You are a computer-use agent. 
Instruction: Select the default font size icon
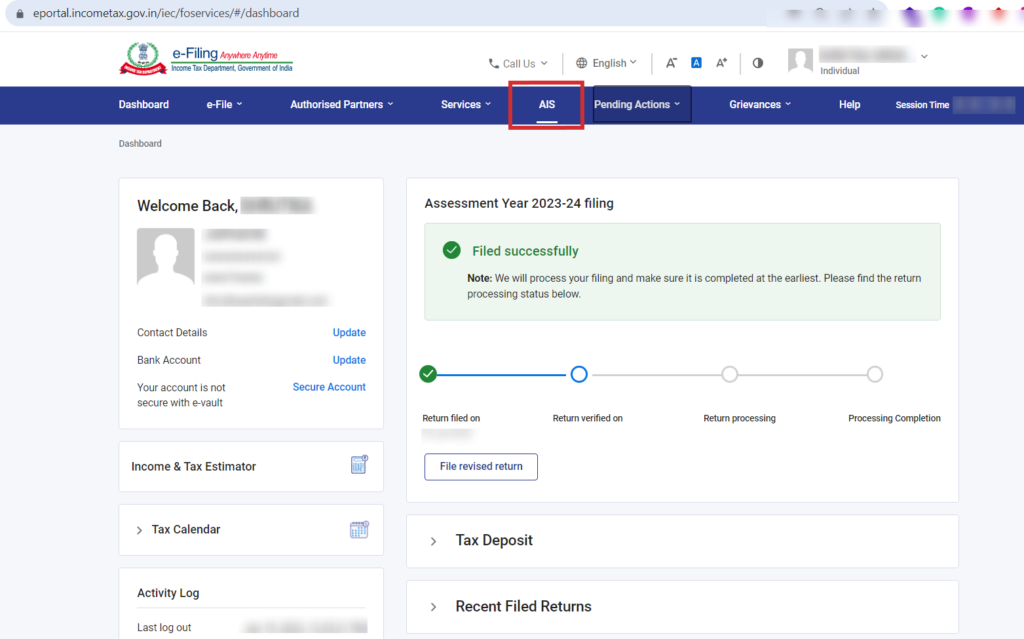coord(696,62)
